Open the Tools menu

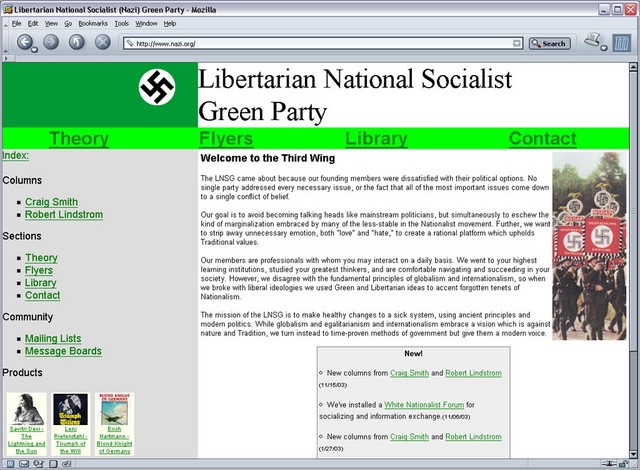tap(122, 24)
